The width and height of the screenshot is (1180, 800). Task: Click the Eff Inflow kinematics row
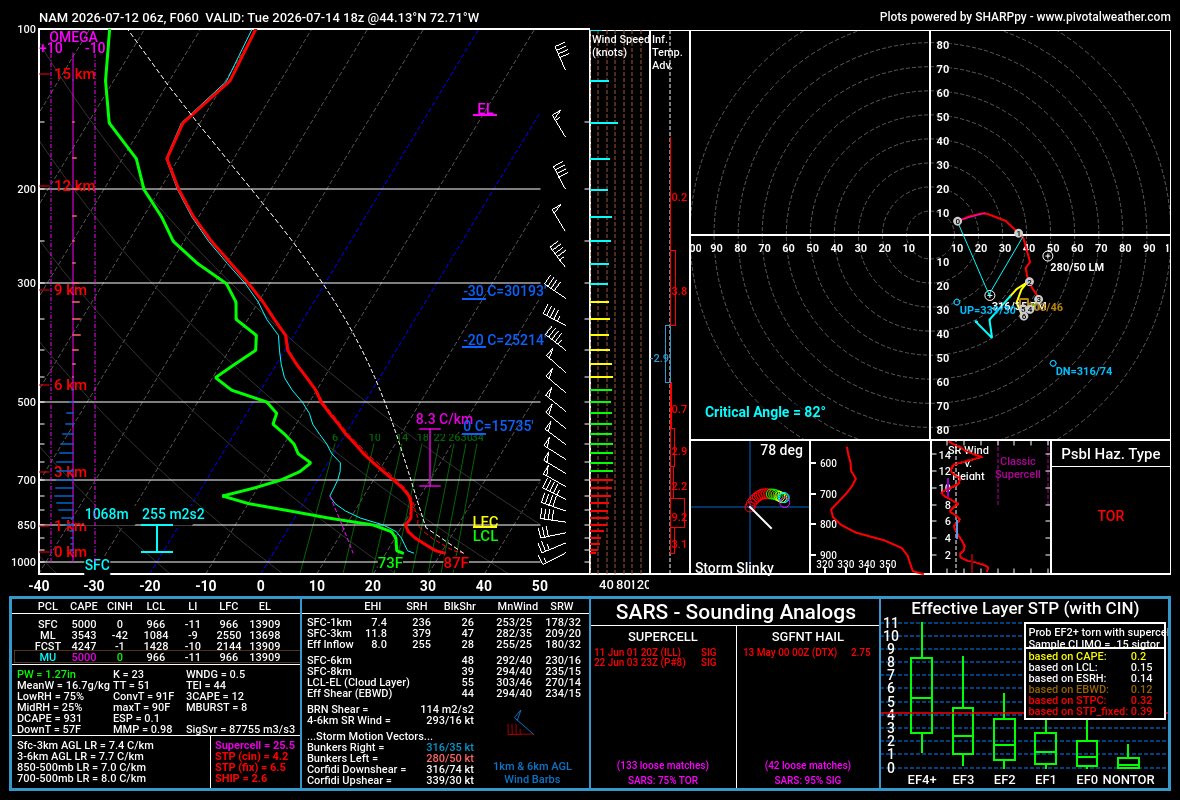pos(444,644)
